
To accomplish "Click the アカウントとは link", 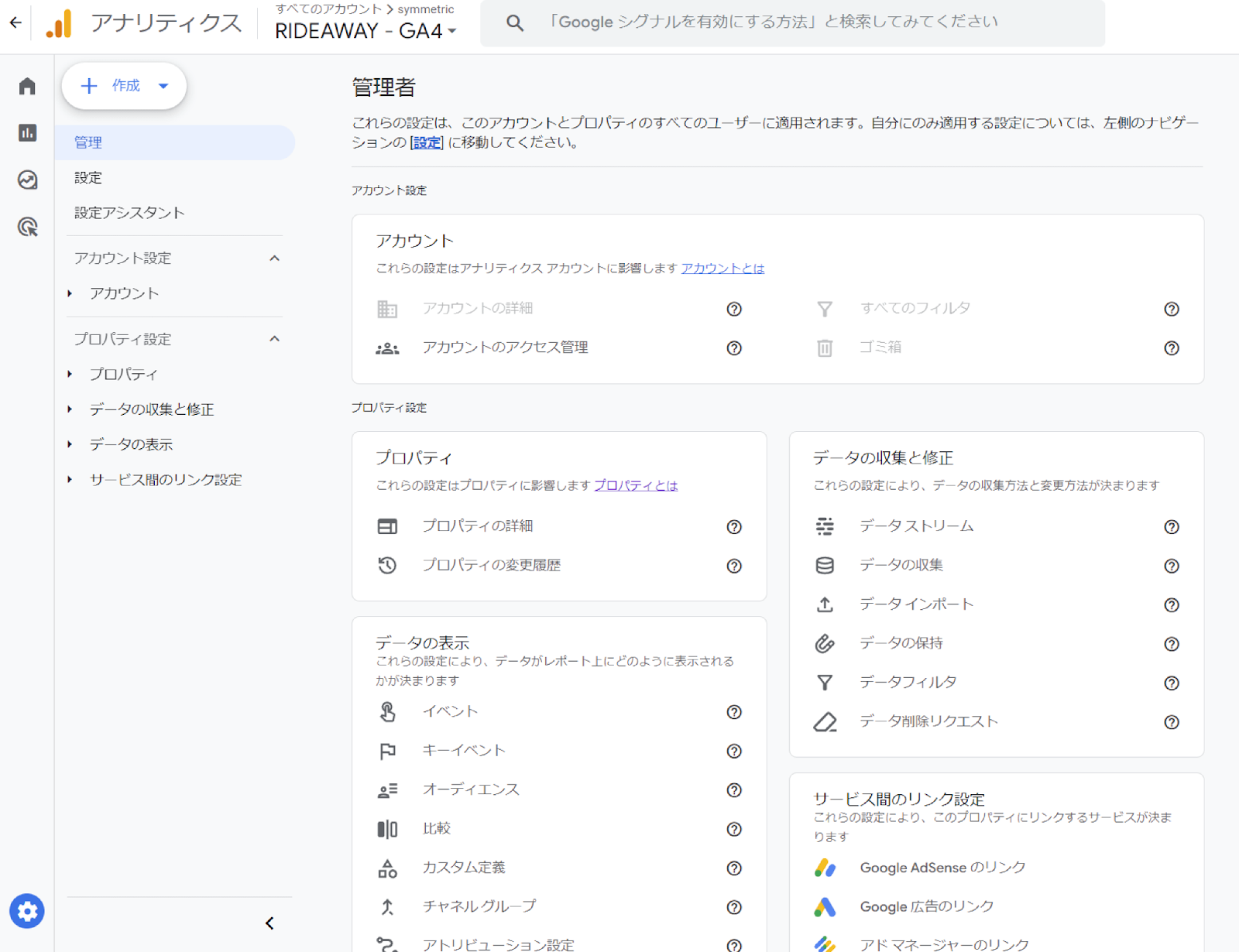I will point(722,269).
